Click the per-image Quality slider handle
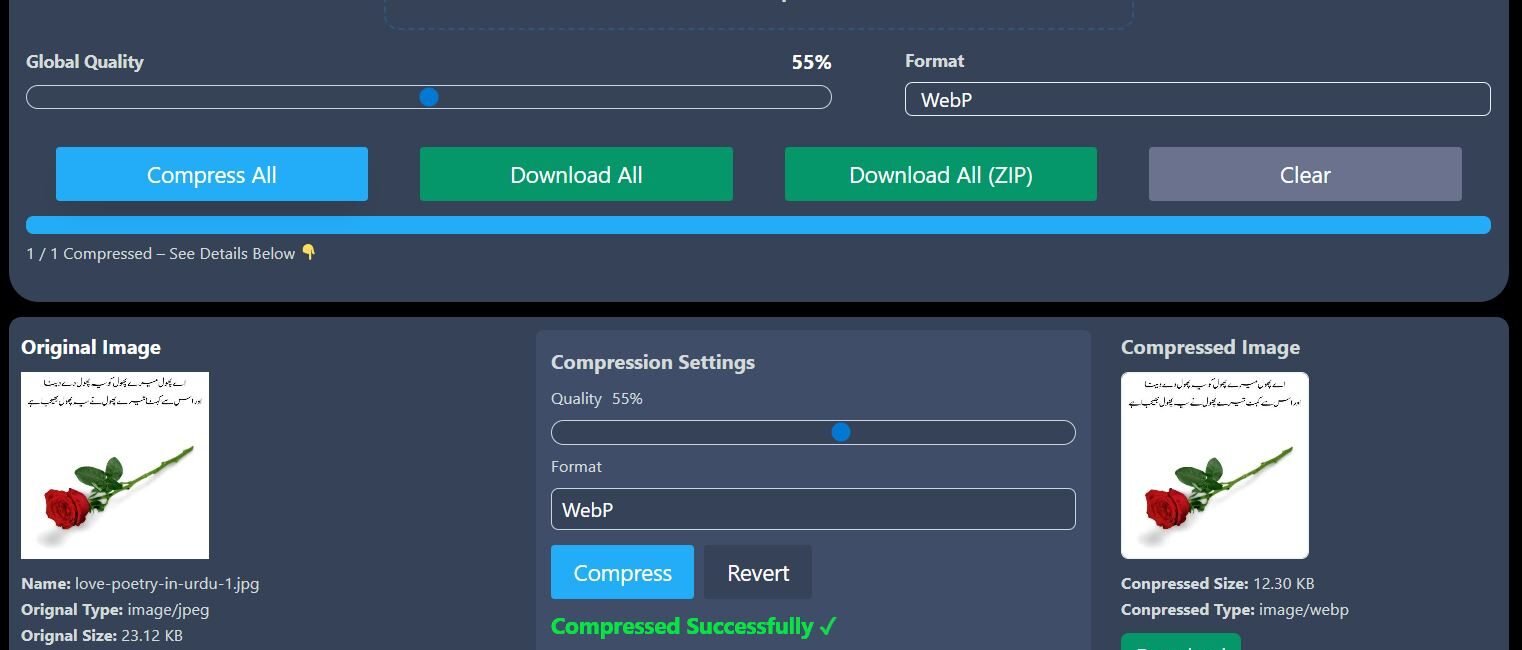 click(x=841, y=432)
